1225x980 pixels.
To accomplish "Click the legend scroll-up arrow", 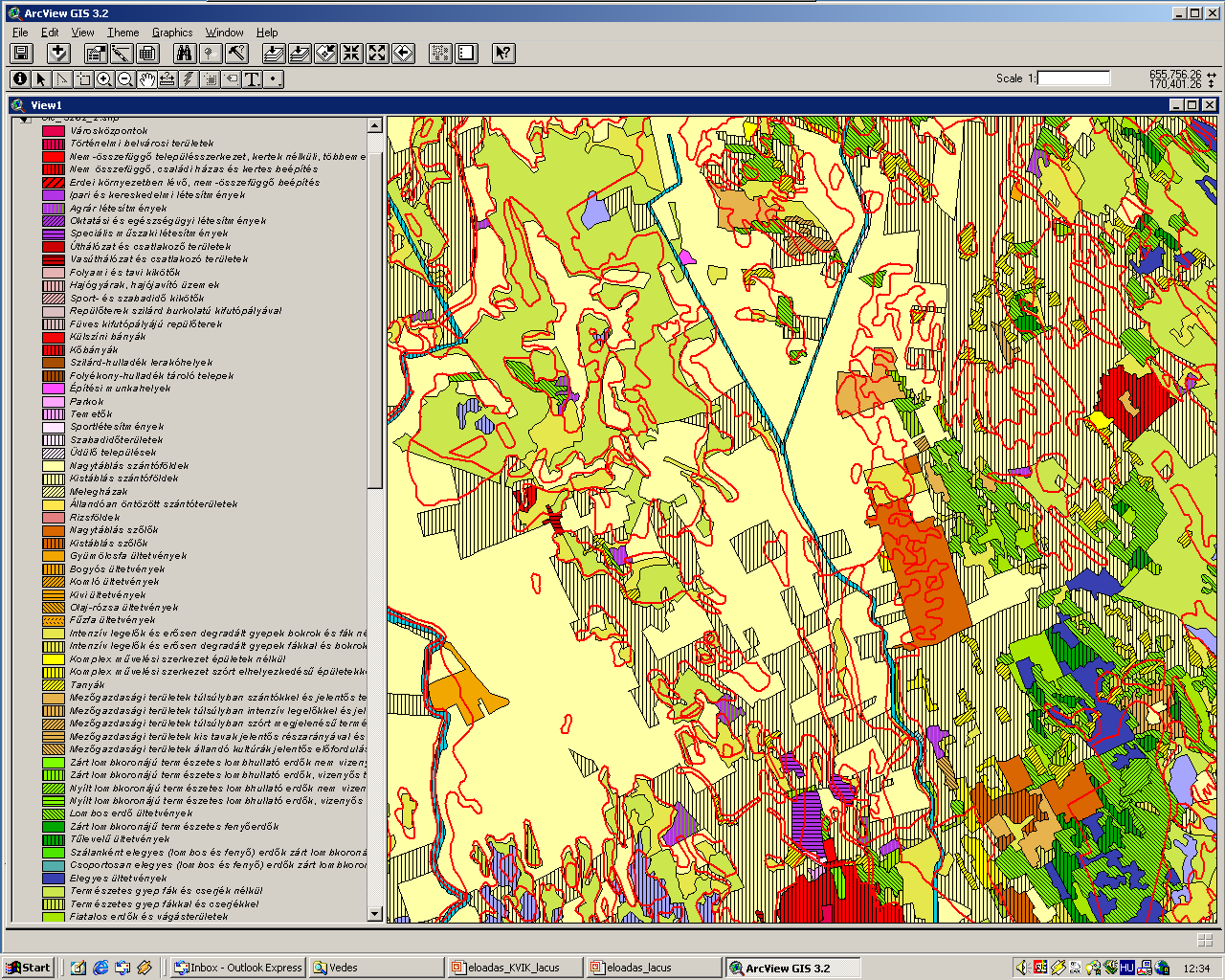I will 374,125.
